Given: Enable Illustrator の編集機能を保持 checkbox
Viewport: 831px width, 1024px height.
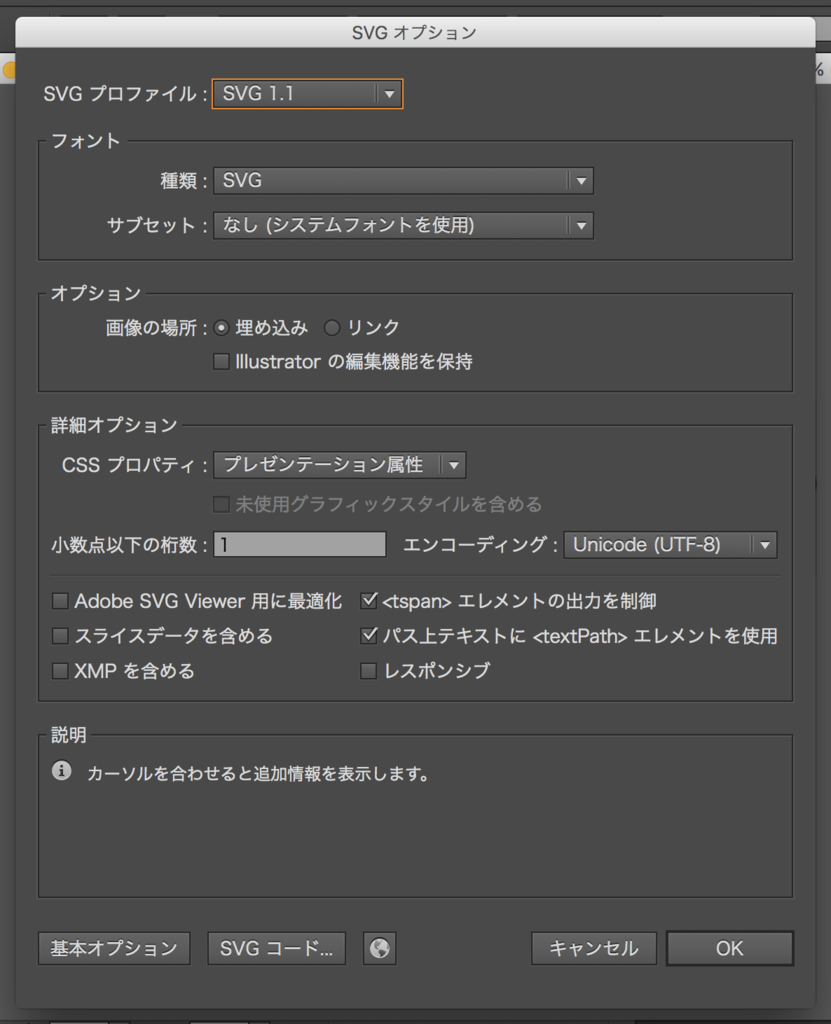Looking at the screenshot, I should click(x=221, y=361).
